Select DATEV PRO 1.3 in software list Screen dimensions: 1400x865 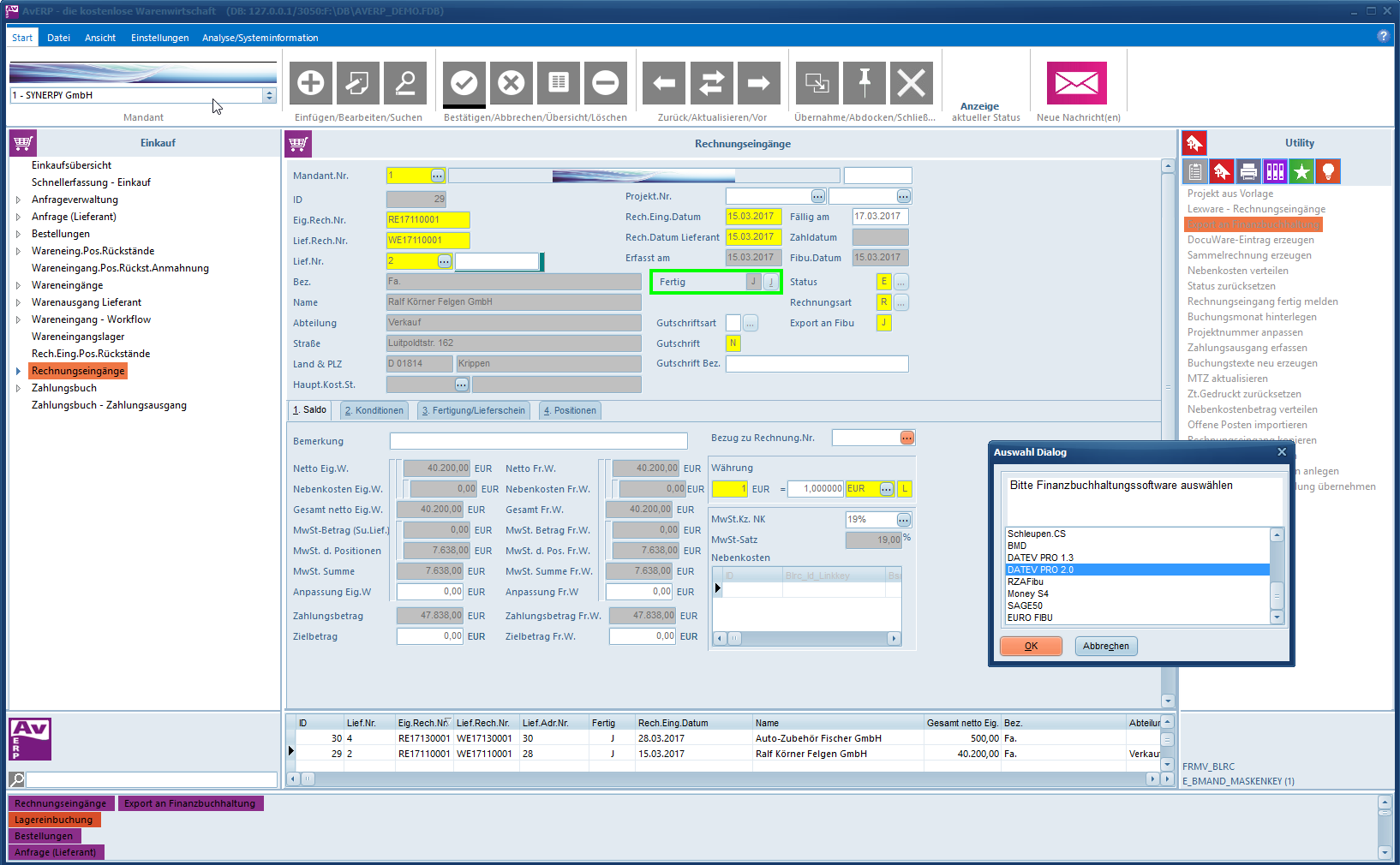coord(1040,558)
